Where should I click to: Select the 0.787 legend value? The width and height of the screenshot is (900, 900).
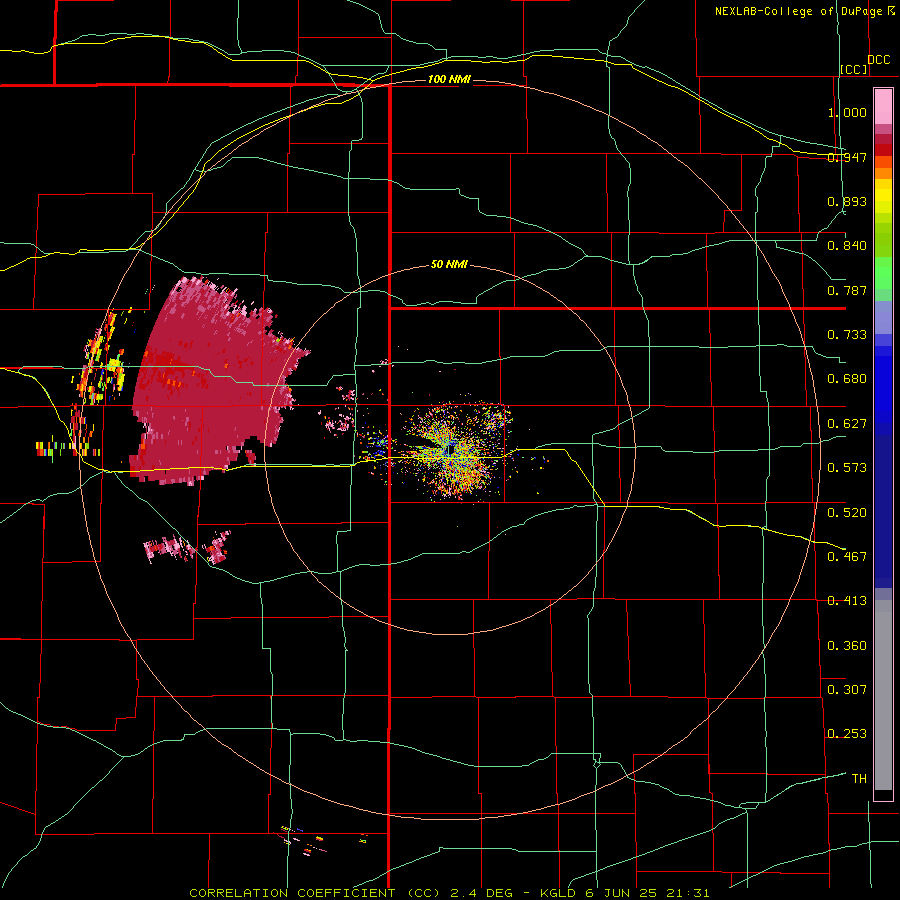click(x=847, y=290)
